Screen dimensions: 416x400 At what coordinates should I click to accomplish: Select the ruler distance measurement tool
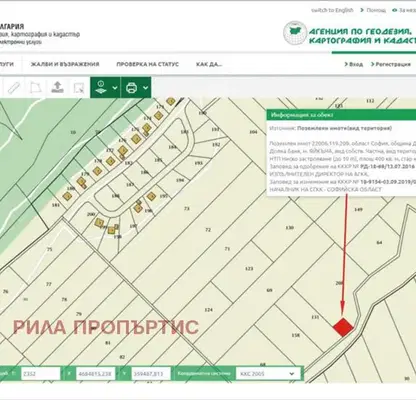point(14,88)
